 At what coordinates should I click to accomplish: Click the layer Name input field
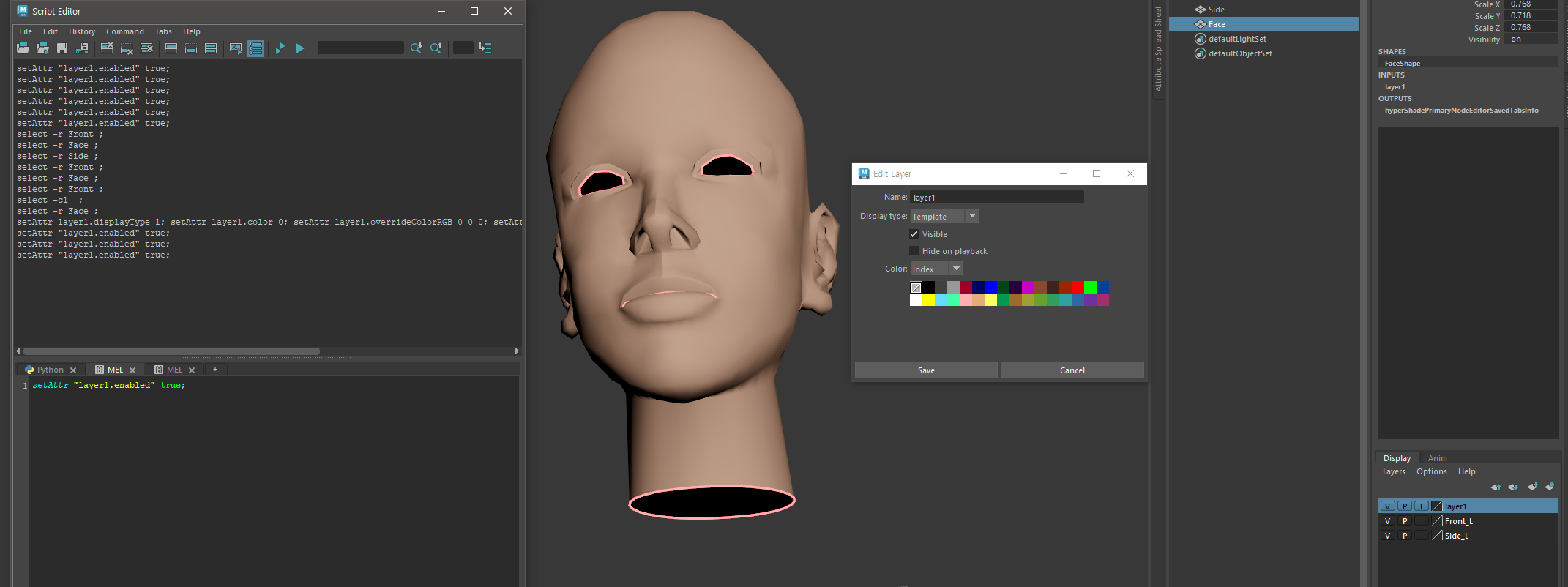coord(996,198)
